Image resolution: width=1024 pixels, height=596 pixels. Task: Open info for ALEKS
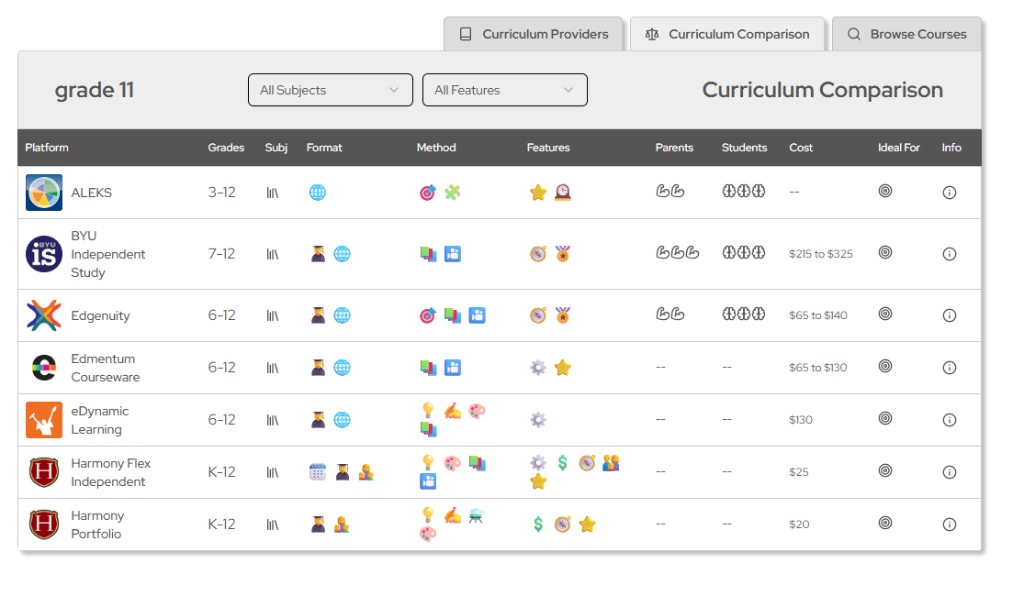(x=950, y=193)
